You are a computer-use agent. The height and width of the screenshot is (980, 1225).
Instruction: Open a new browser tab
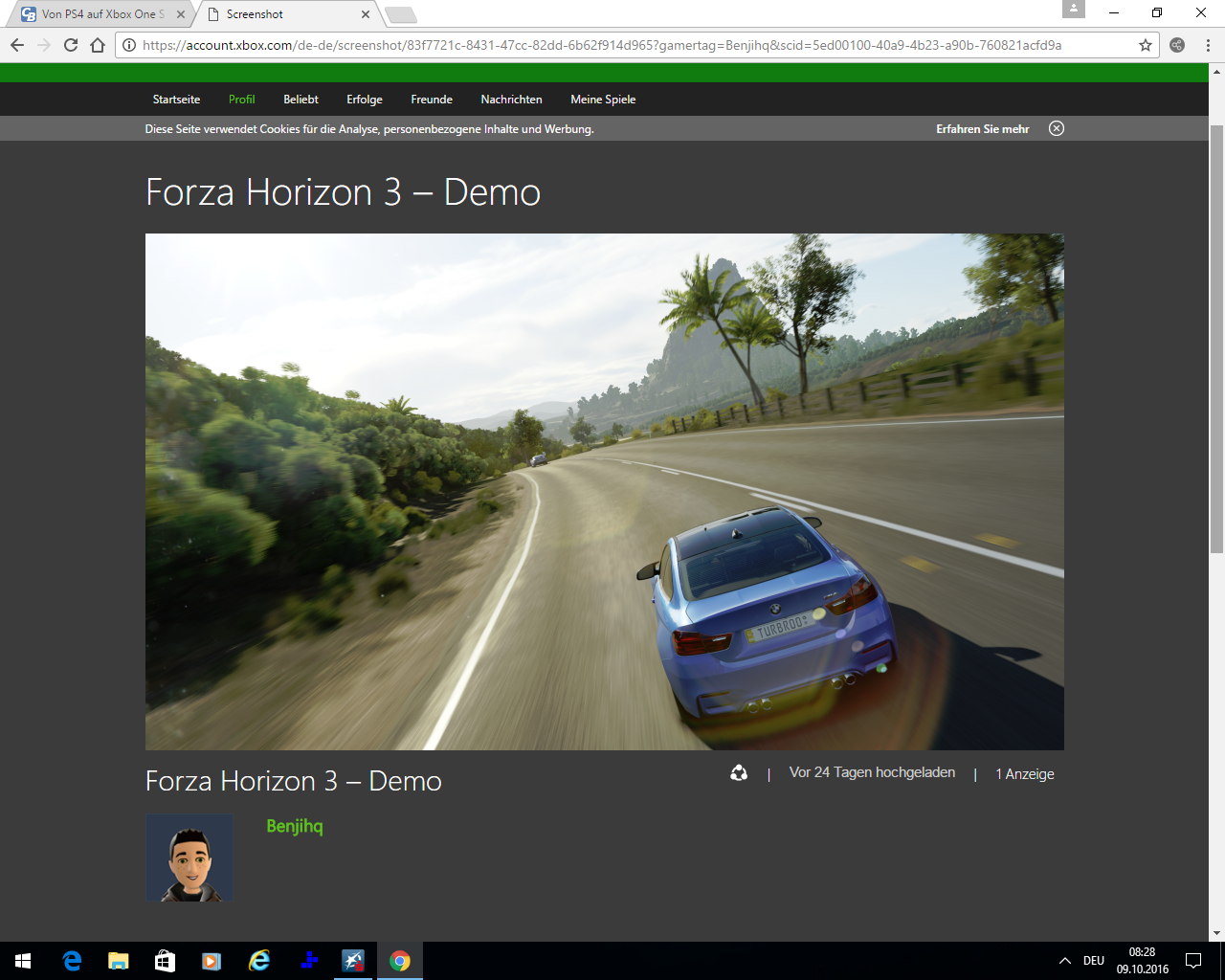400,14
